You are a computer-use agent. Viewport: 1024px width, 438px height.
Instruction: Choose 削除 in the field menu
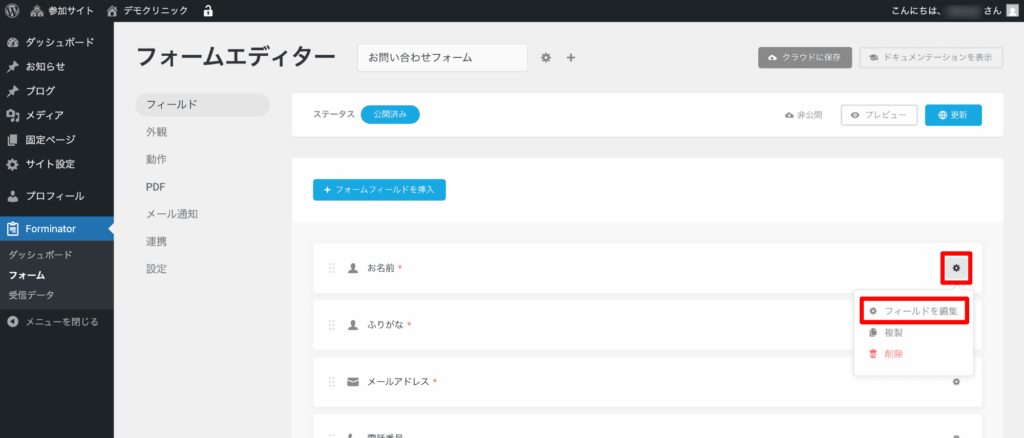(893, 354)
